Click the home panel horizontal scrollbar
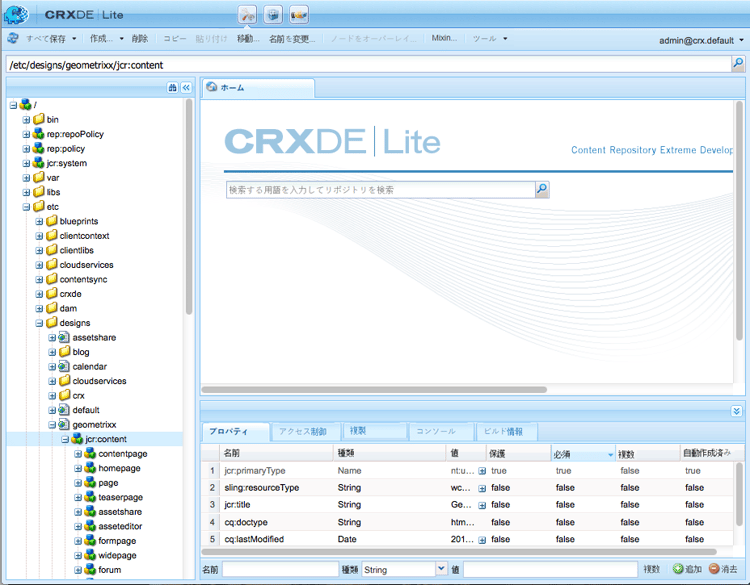750x585 pixels. pyautogui.click(x=374, y=389)
